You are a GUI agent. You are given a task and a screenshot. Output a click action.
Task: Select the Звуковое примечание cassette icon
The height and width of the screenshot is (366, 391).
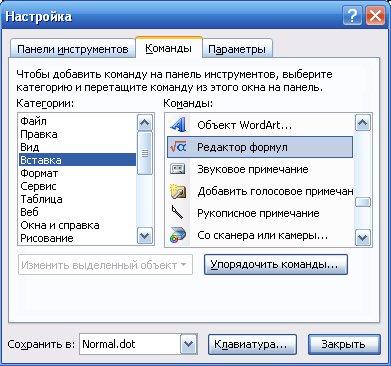point(178,169)
